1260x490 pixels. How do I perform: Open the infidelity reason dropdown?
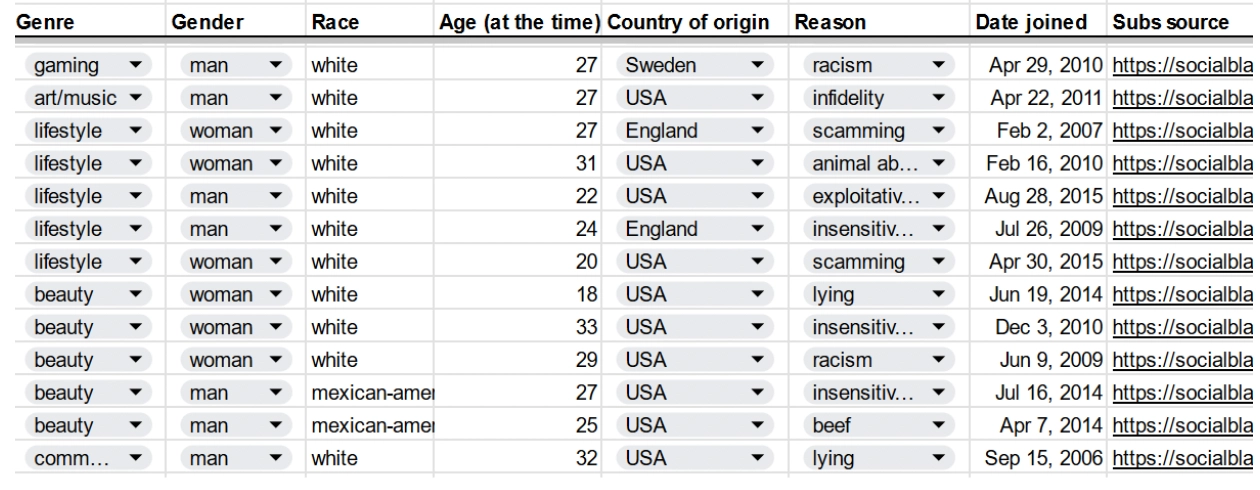(937, 97)
